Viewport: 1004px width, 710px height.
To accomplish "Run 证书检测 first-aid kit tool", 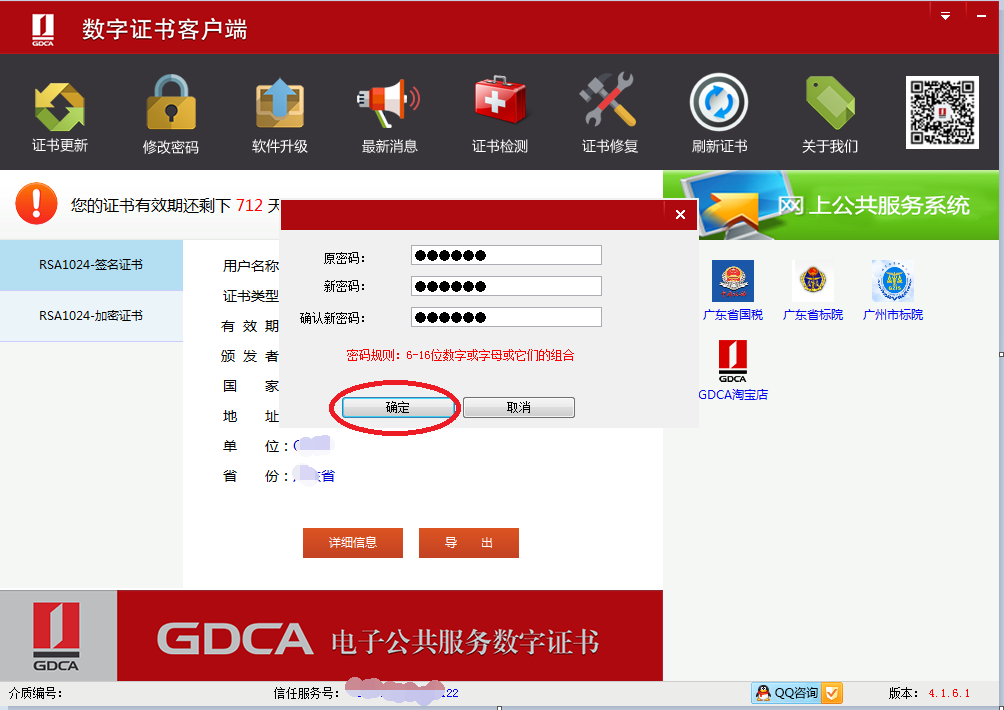I will pyautogui.click(x=500, y=113).
